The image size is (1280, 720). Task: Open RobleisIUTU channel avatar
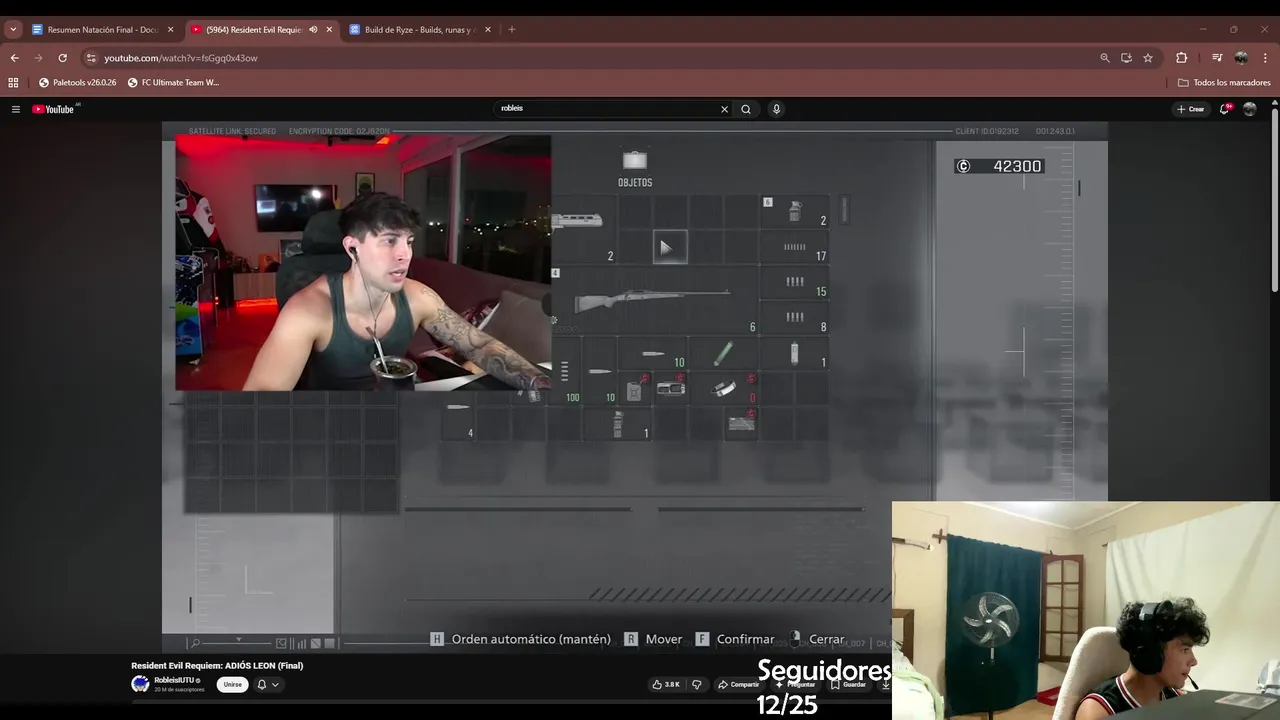coord(140,684)
